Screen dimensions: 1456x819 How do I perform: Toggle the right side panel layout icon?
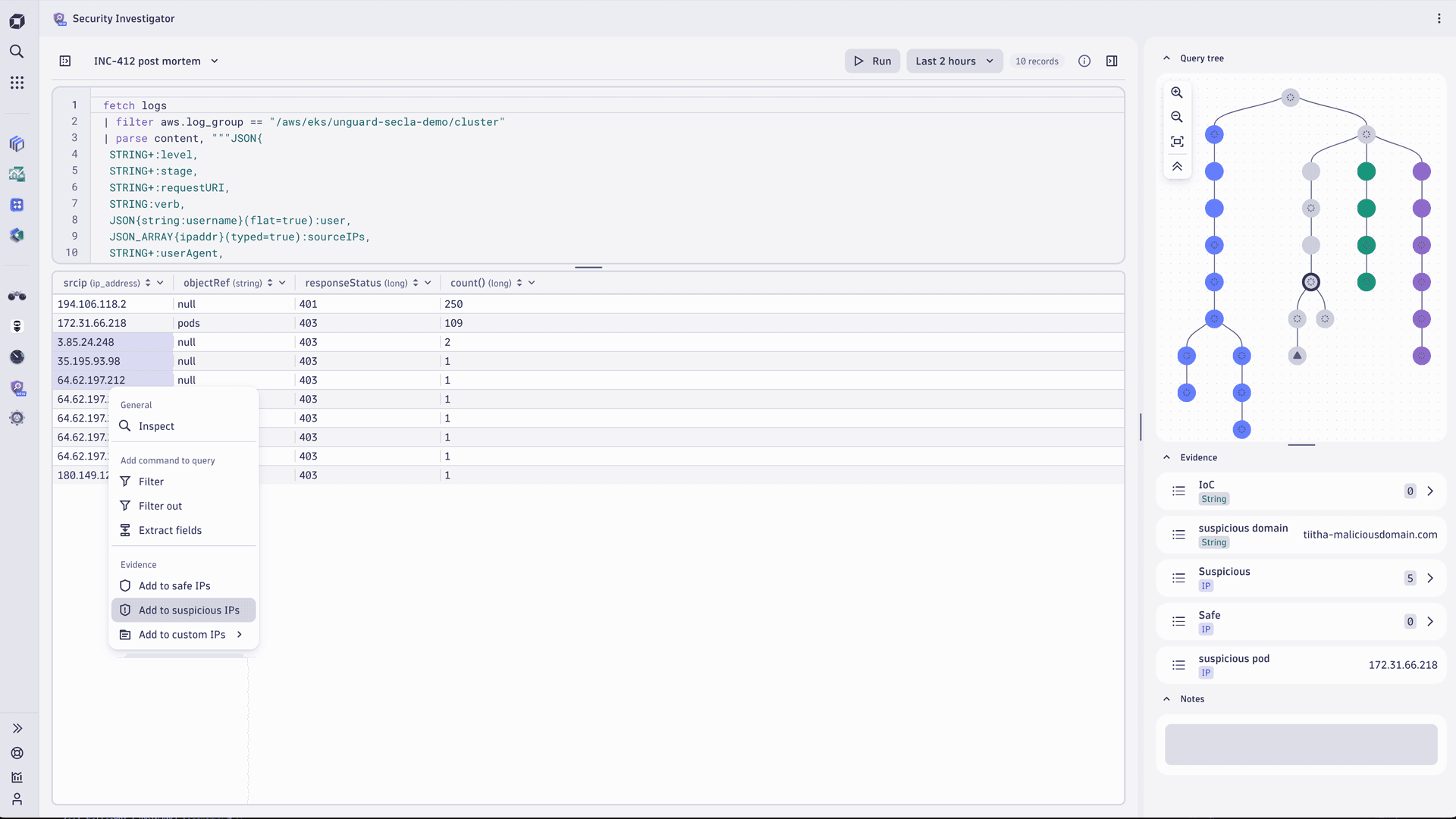point(1112,61)
